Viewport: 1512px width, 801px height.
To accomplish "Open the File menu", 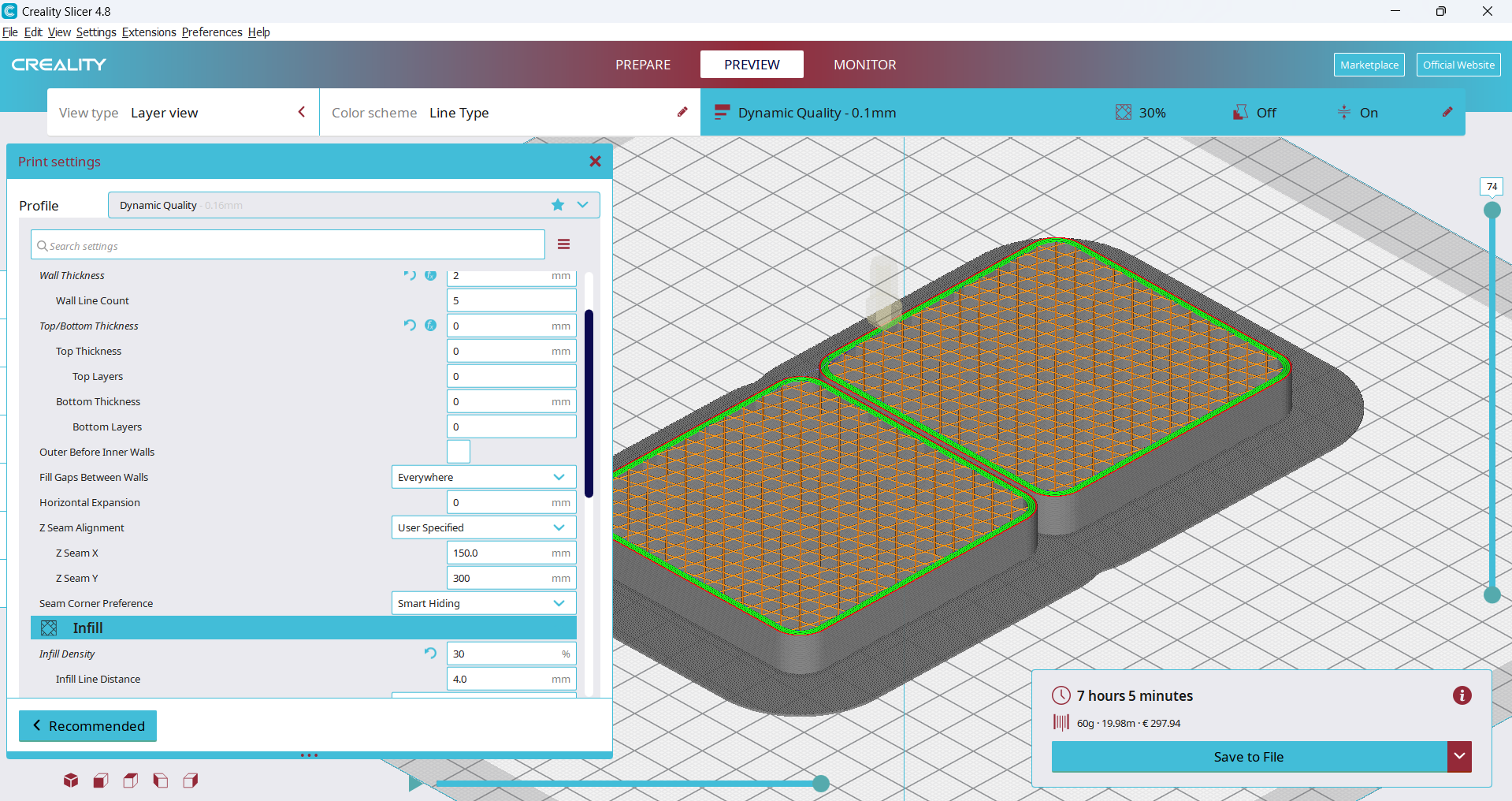I will (10, 32).
